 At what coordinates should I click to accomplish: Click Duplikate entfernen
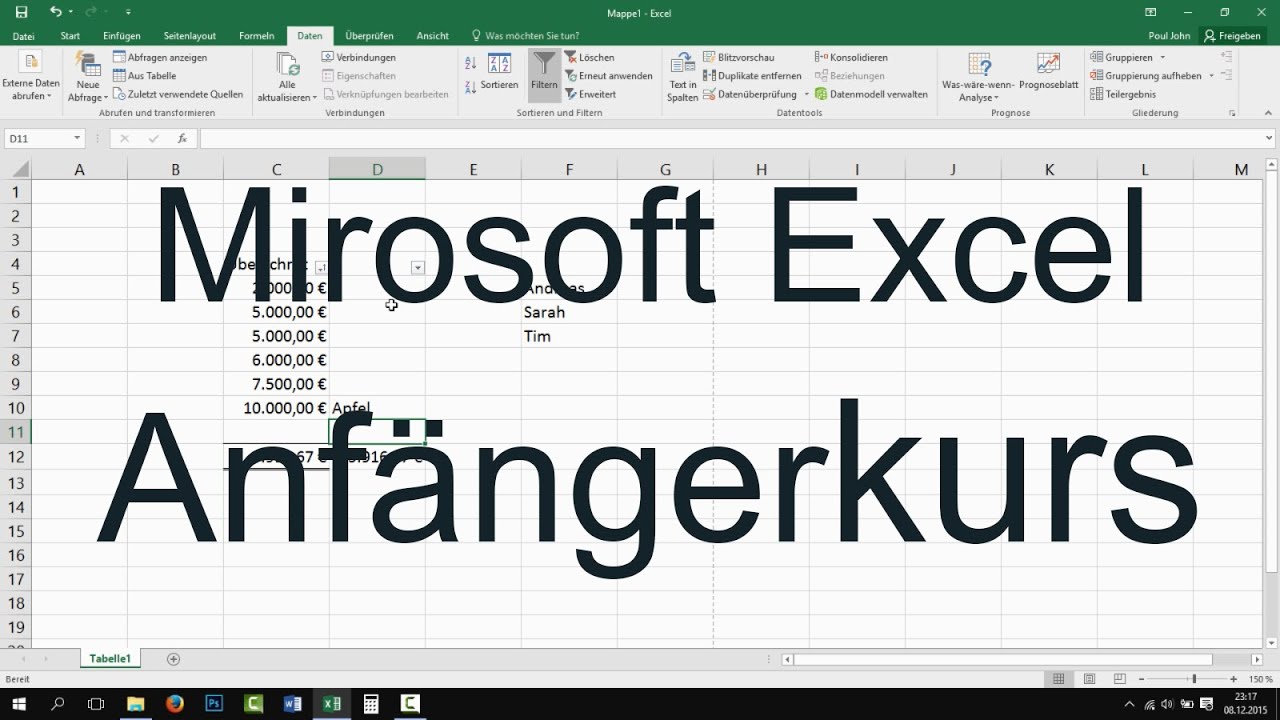click(x=753, y=76)
